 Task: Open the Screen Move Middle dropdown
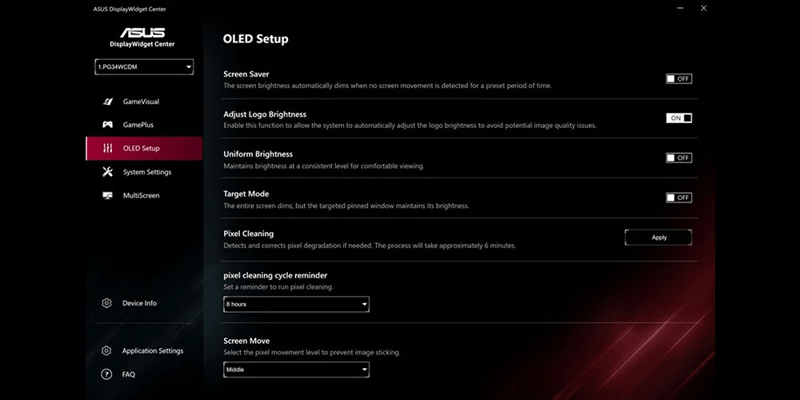point(296,369)
